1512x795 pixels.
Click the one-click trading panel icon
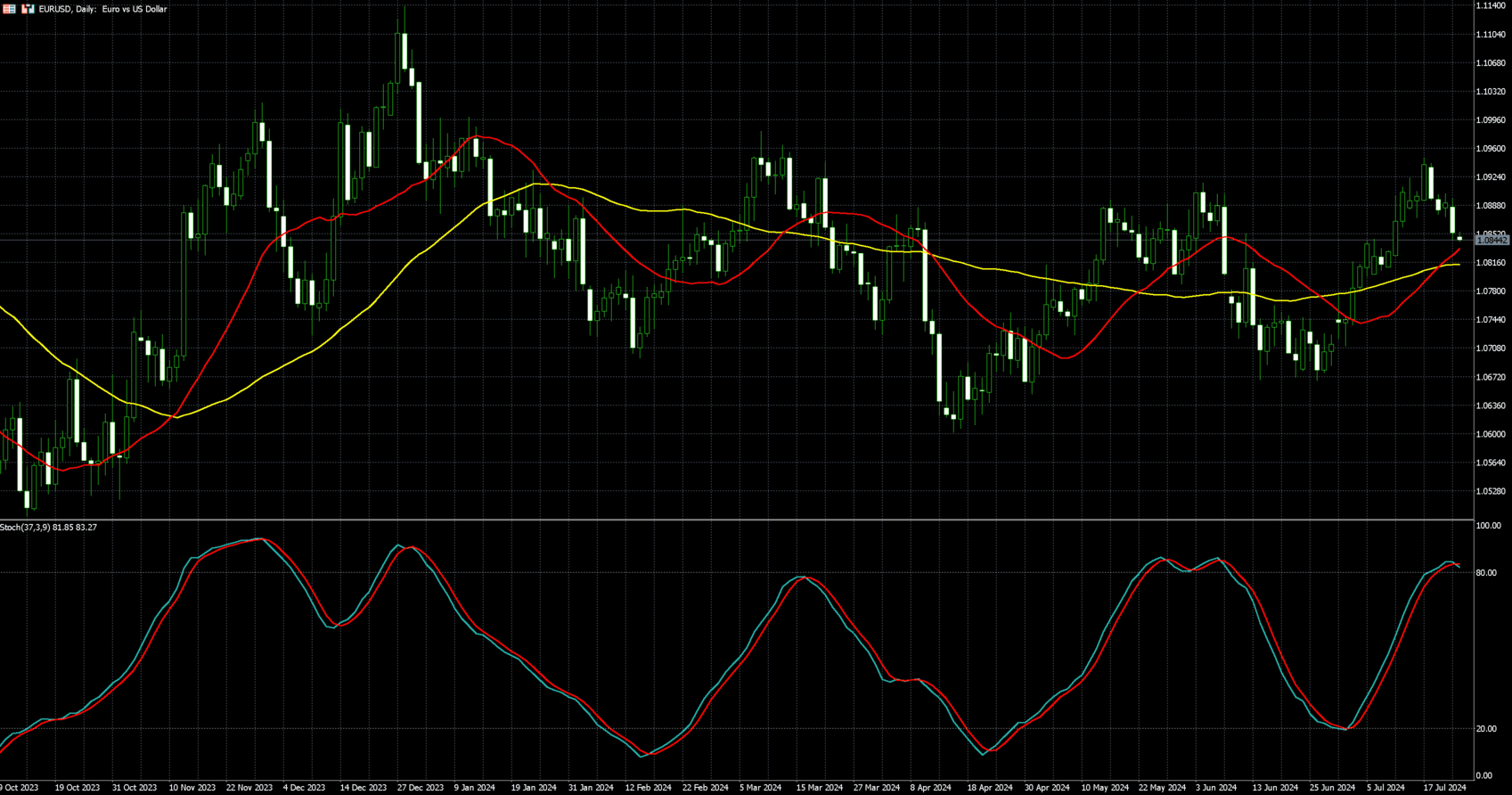tap(28, 9)
